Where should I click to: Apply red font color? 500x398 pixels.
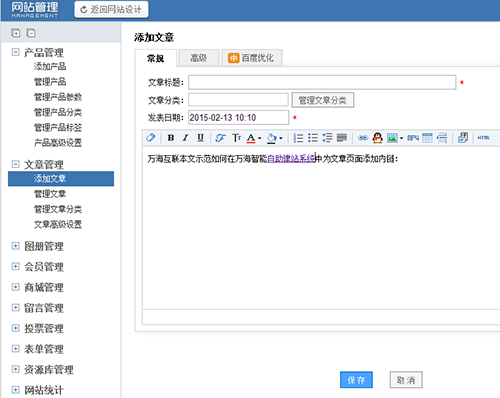tap(251, 138)
